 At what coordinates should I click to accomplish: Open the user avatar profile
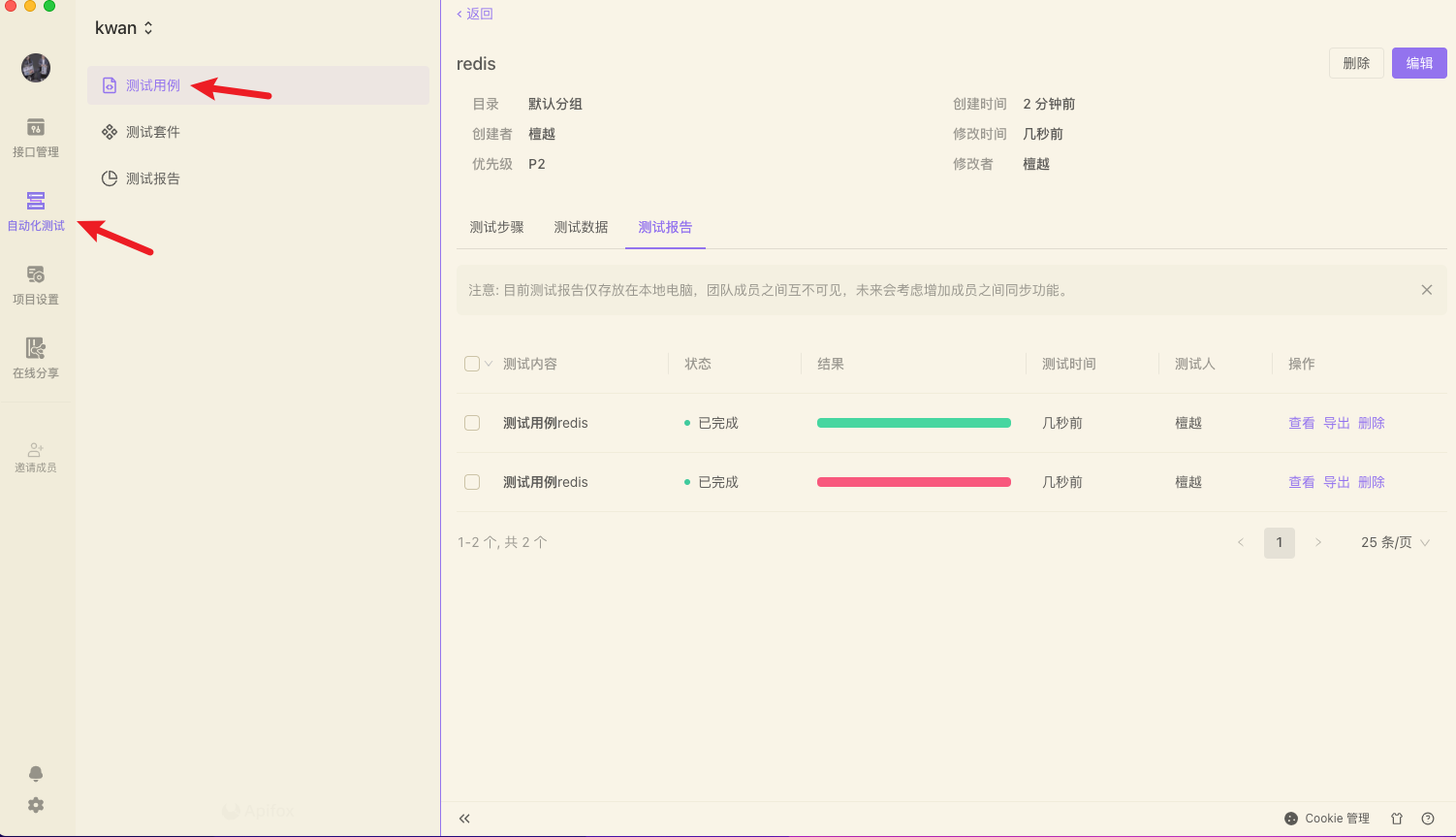[x=36, y=68]
